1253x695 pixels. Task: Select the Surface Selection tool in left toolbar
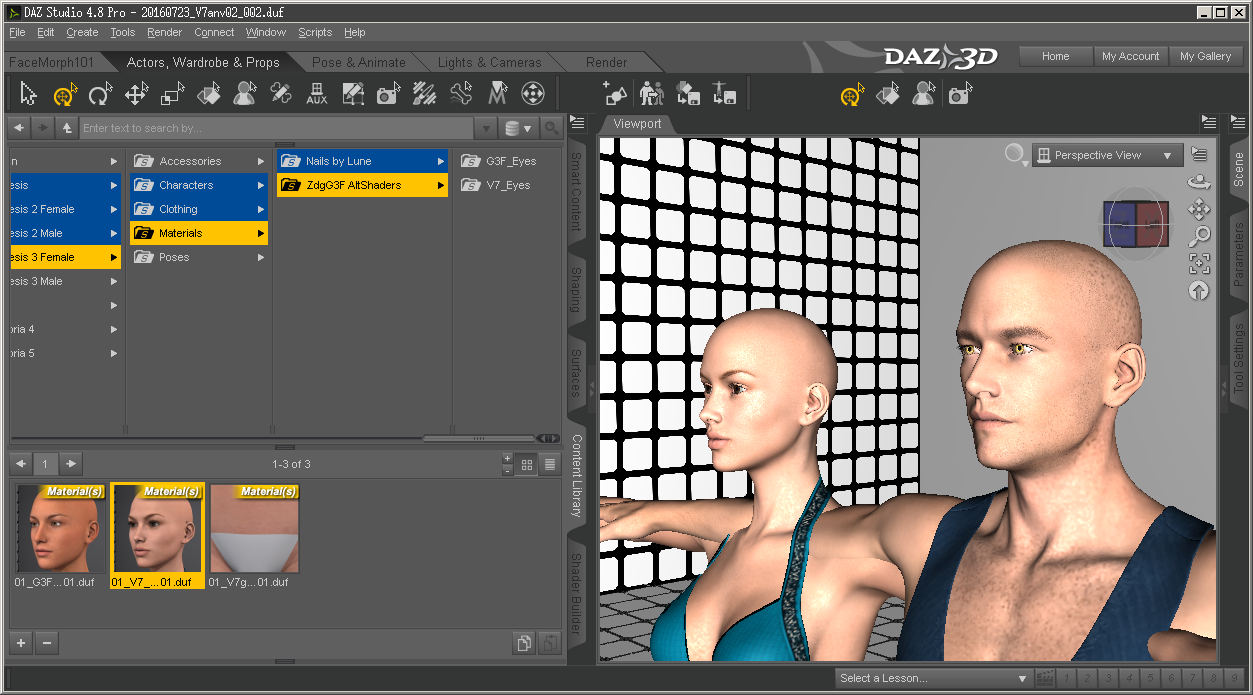(208, 95)
